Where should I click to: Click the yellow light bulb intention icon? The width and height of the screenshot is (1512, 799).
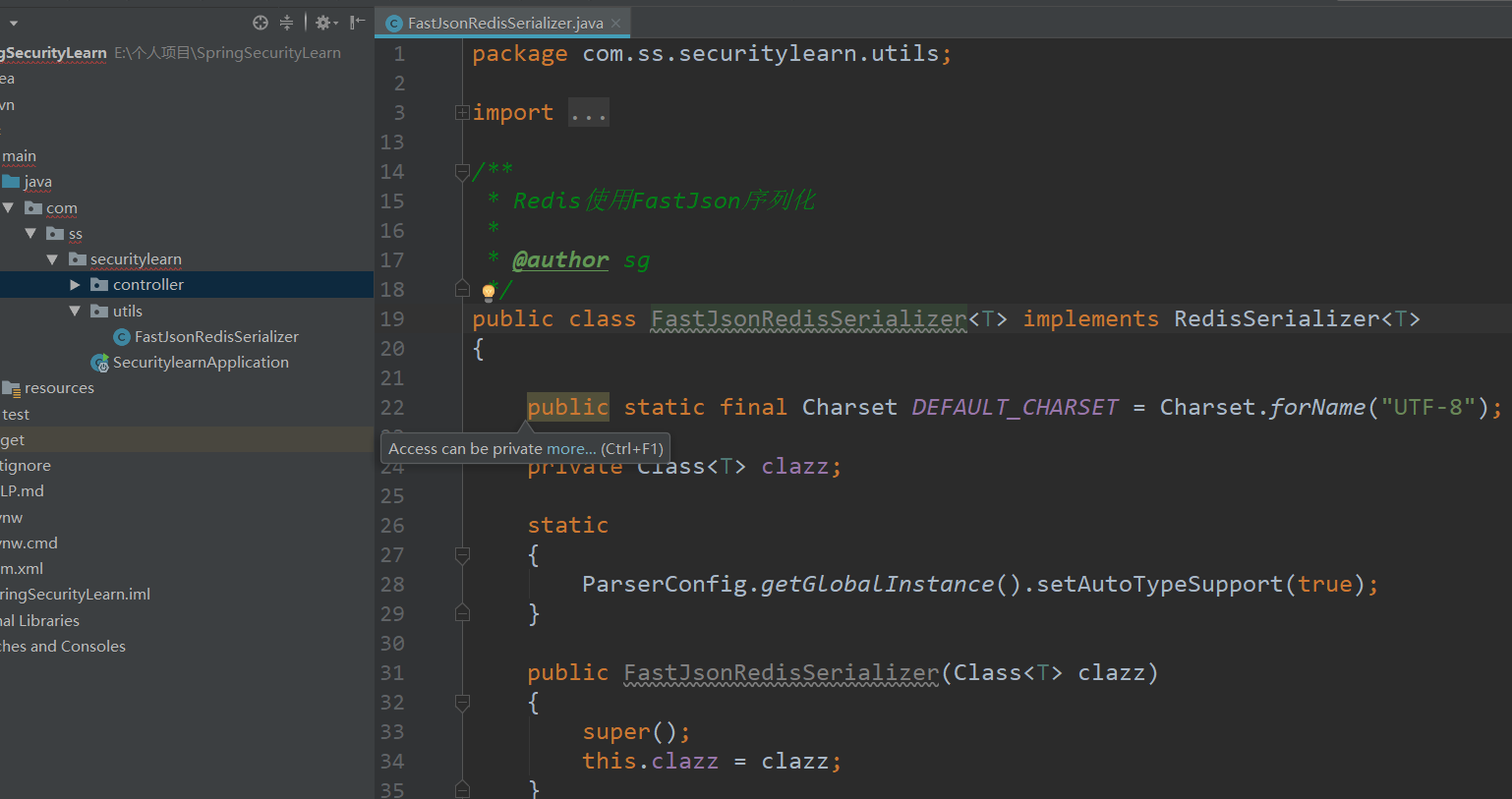pyautogui.click(x=489, y=291)
